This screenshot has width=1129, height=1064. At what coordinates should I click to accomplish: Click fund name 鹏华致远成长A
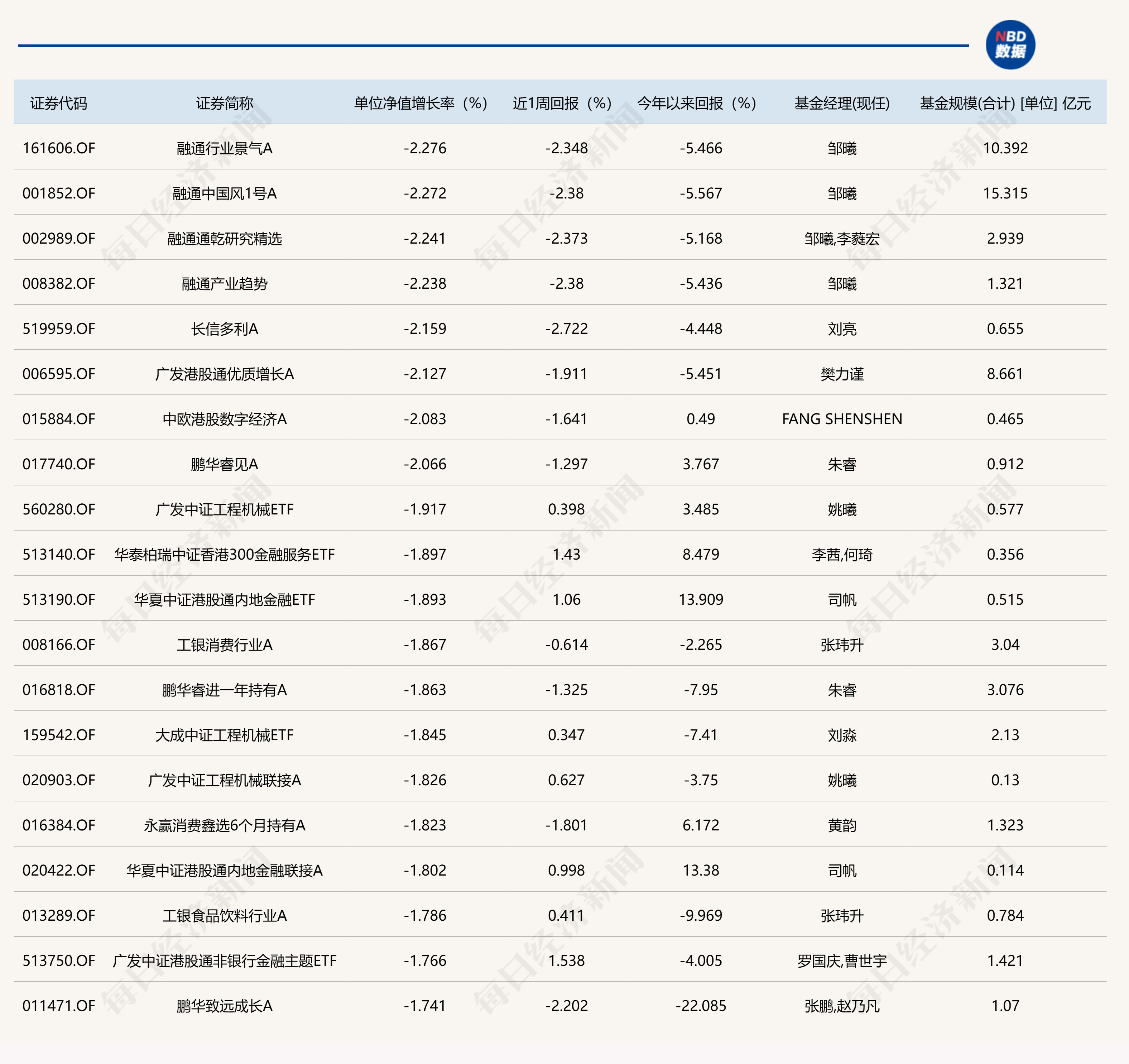click(224, 1006)
